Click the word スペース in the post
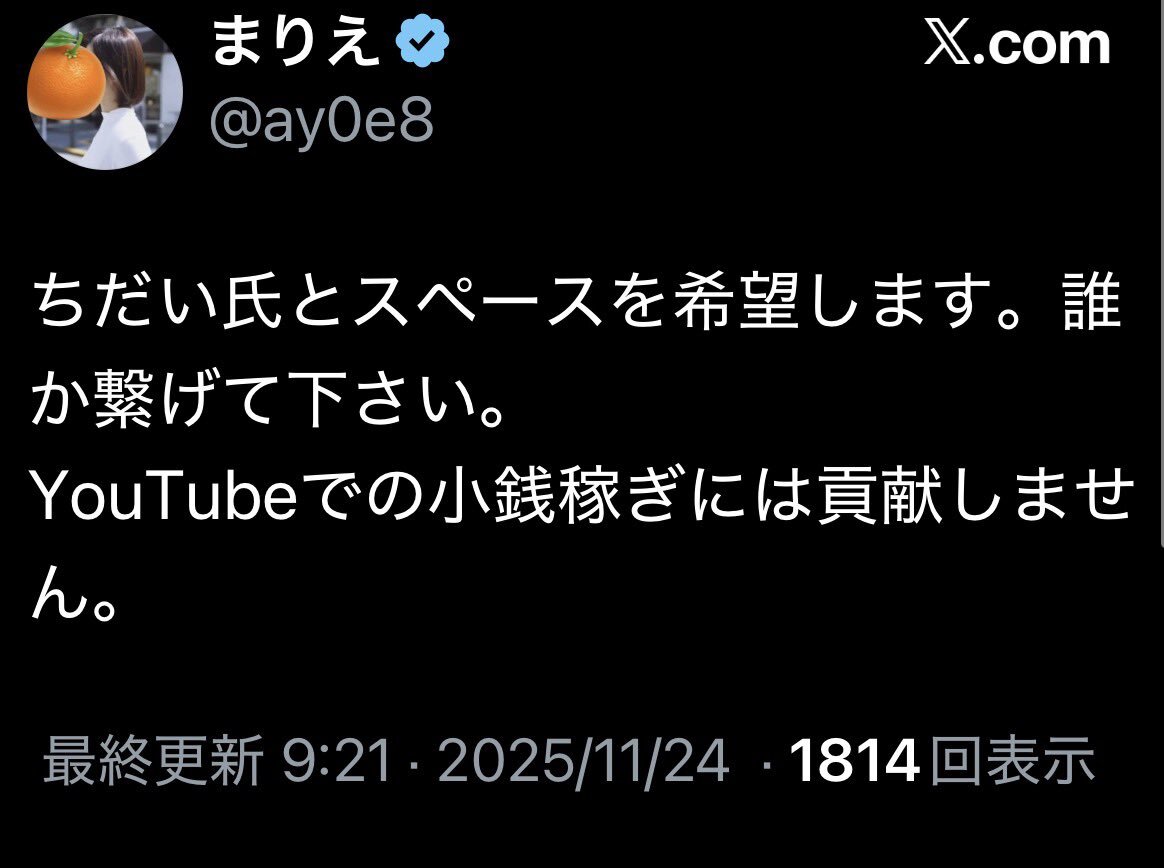The image size is (1164, 868). pos(477,303)
